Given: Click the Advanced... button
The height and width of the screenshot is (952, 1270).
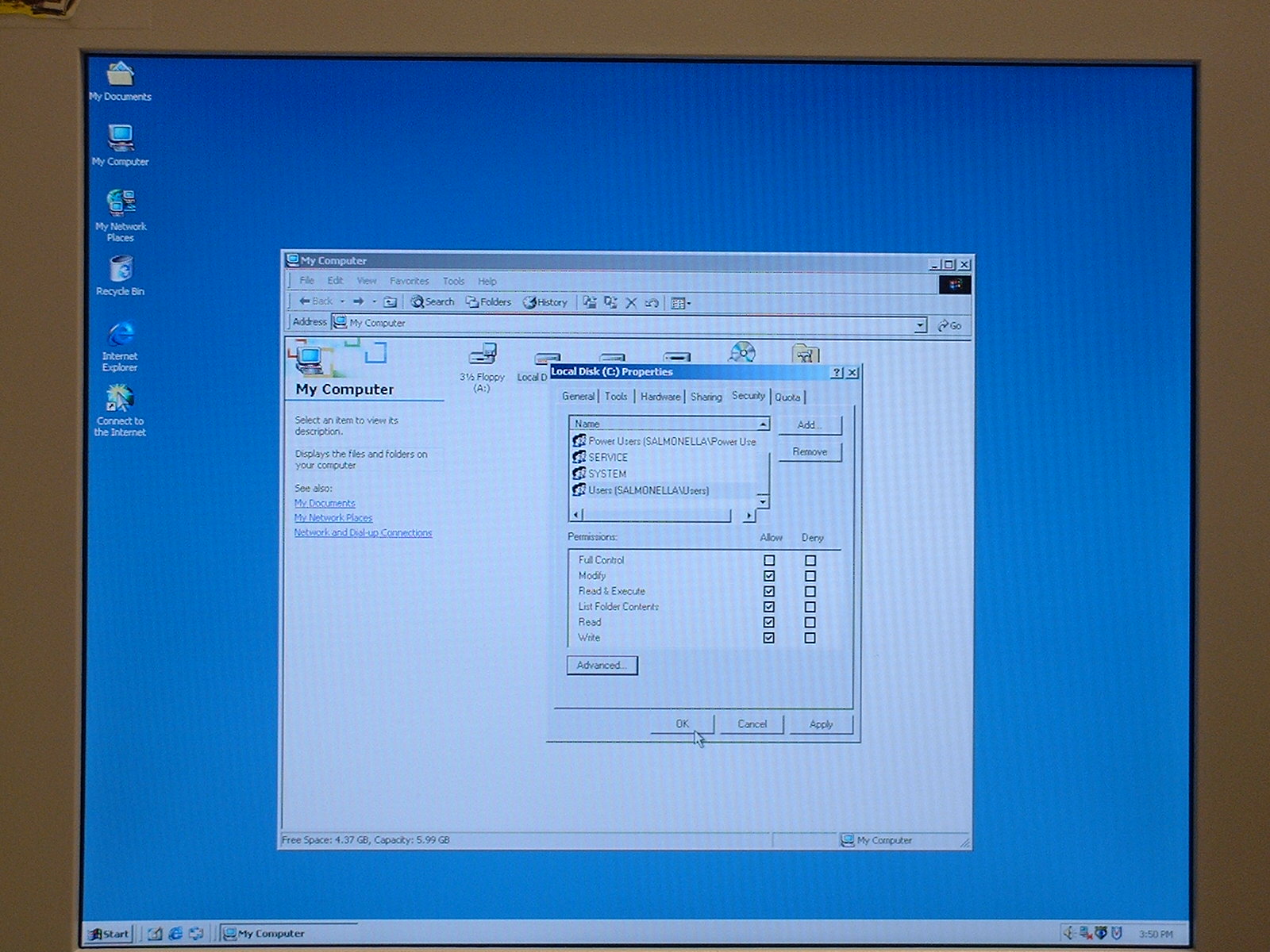Looking at the screenshot, I should click(x=602, y=666).
